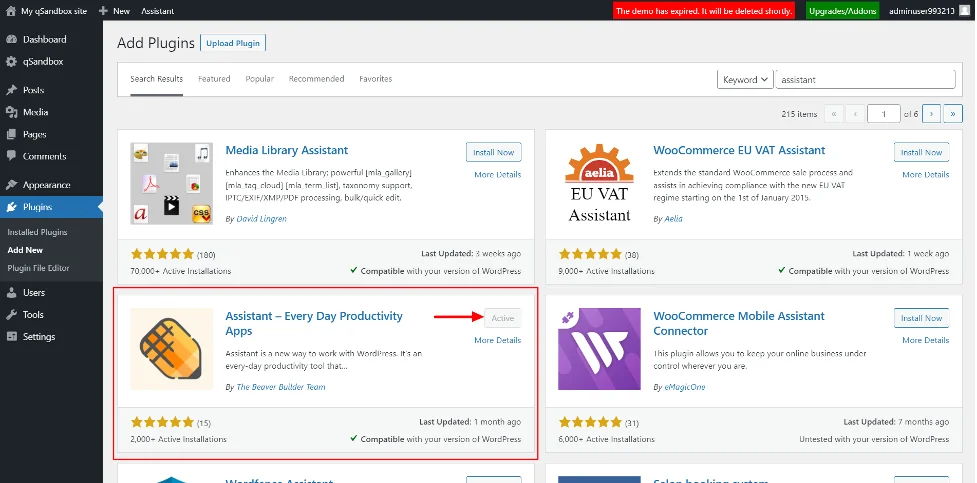977x483 pixels.
Task: Click the user avatar in the admin bar
Action: 965,11
